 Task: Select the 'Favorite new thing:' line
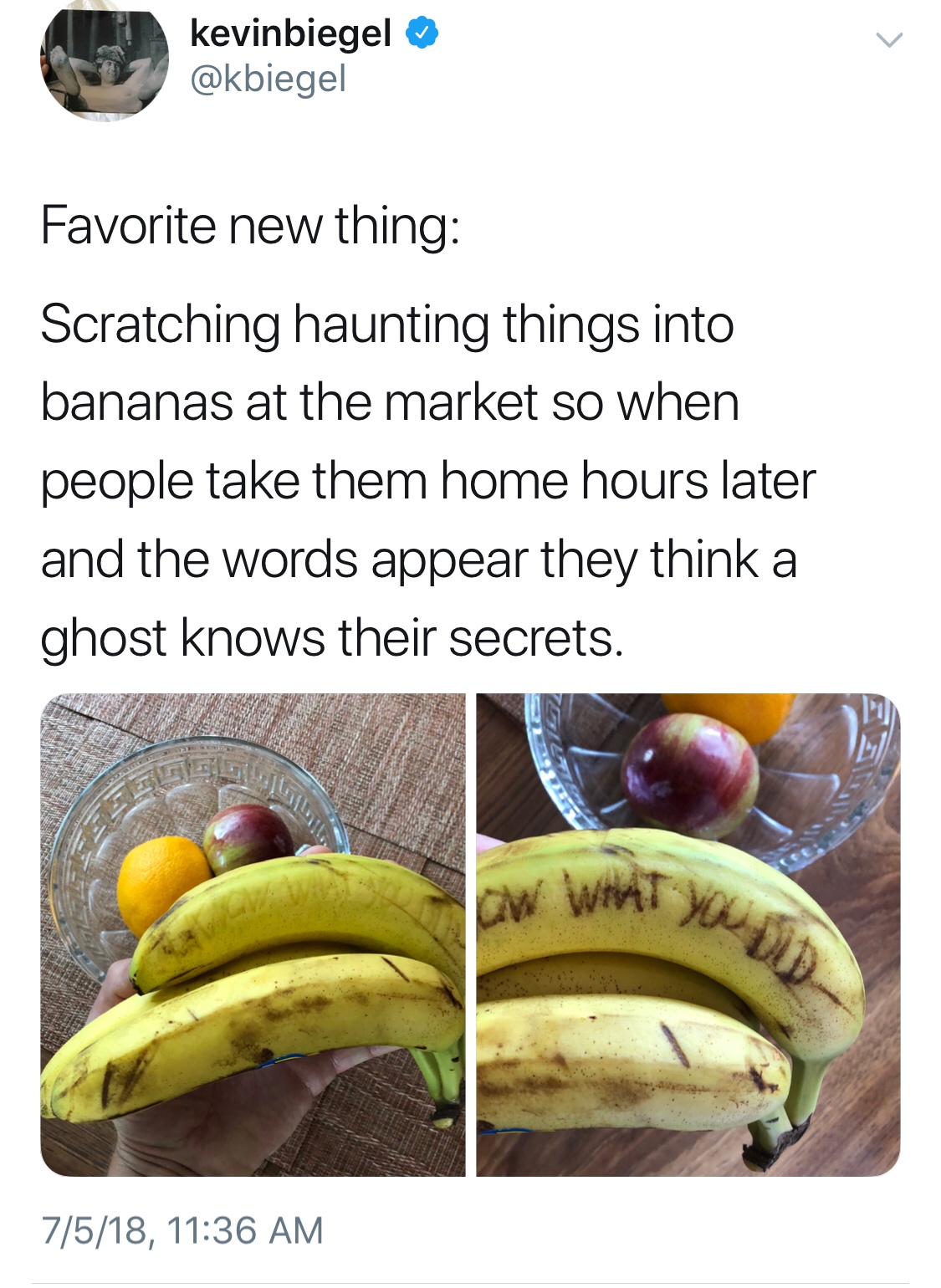[x=249, y=226]
